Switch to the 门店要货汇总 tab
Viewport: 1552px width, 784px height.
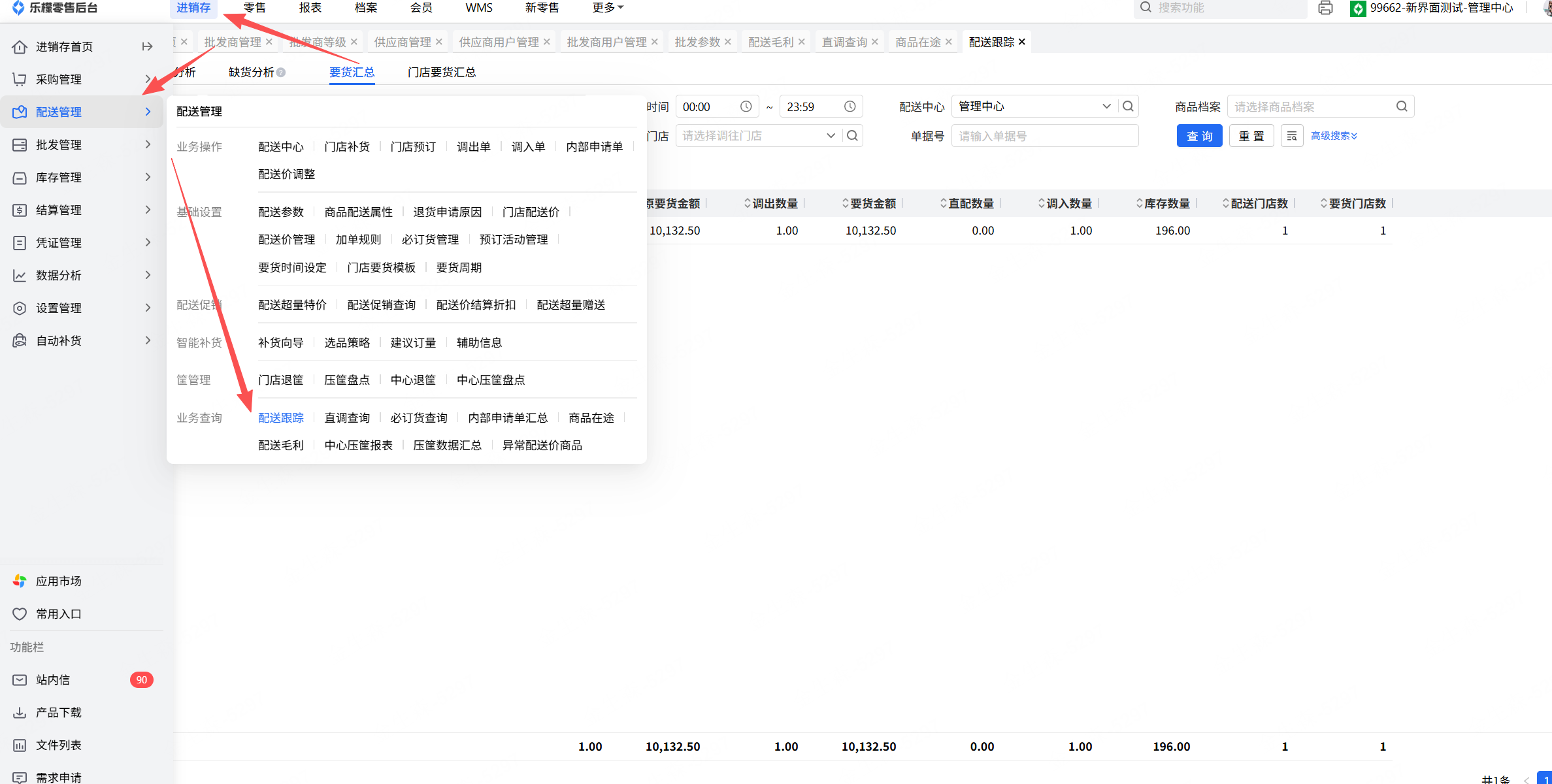click(441, 72)
